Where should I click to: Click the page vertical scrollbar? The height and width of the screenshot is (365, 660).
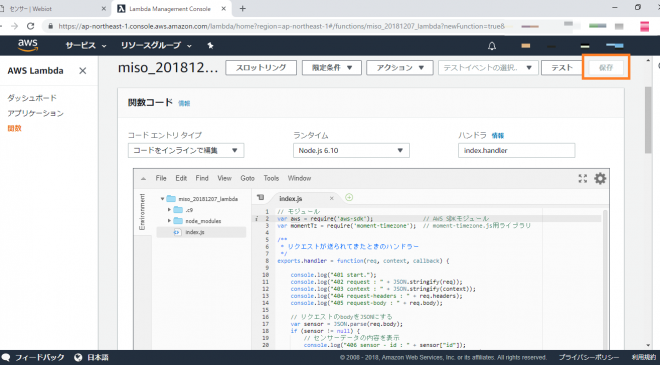[648, 120]
